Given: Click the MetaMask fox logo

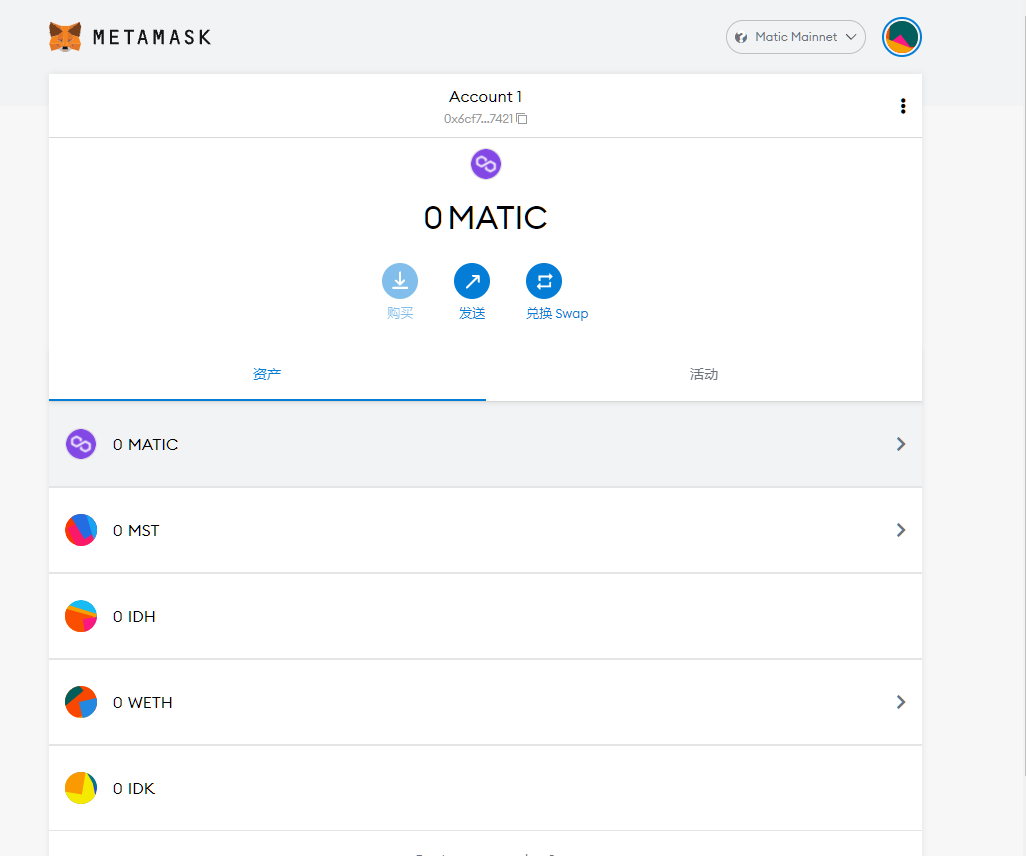Looking at the screenshot, I should [65, 37].
